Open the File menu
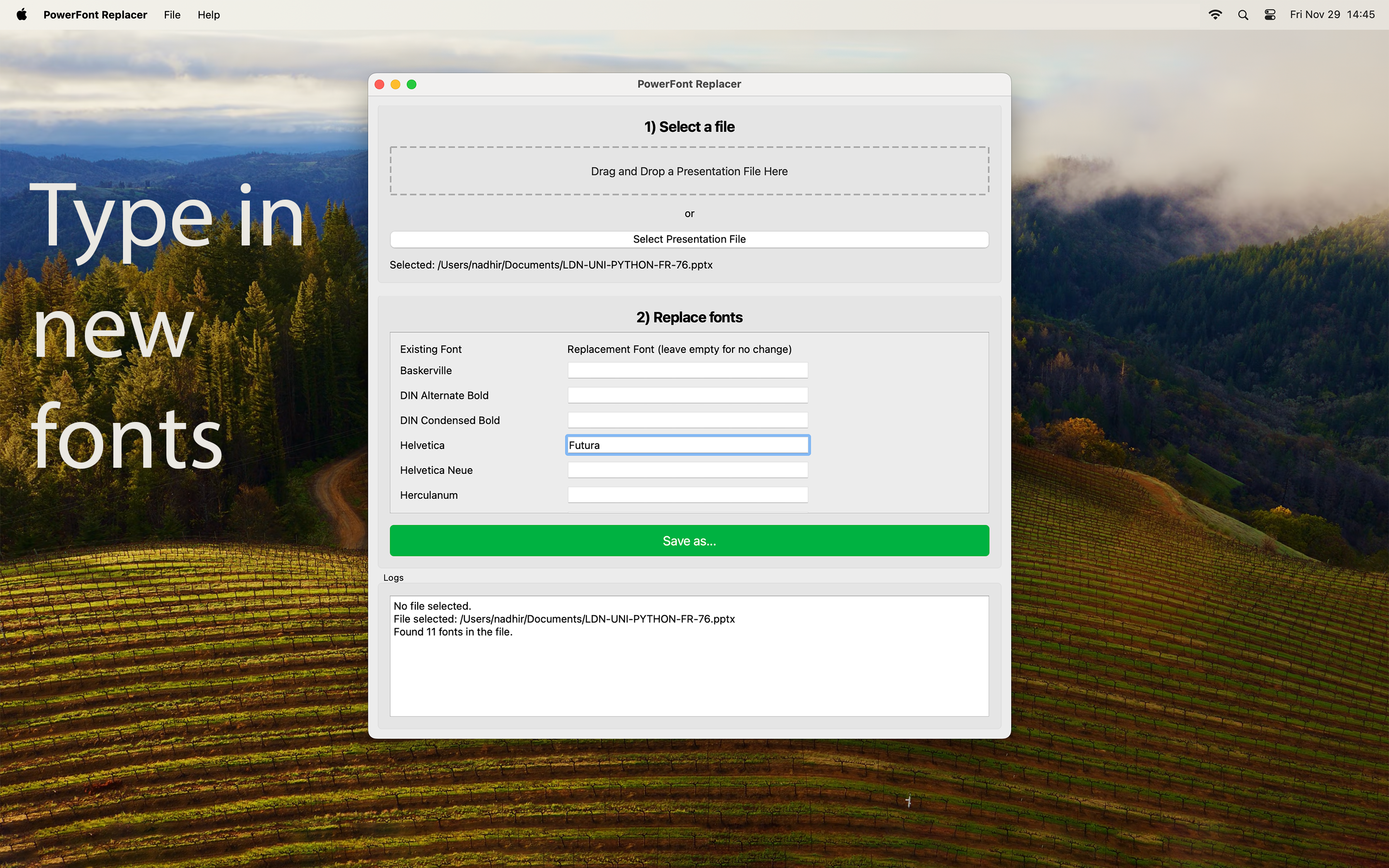This screenshot has width=1389, height=868. (172, 15)
